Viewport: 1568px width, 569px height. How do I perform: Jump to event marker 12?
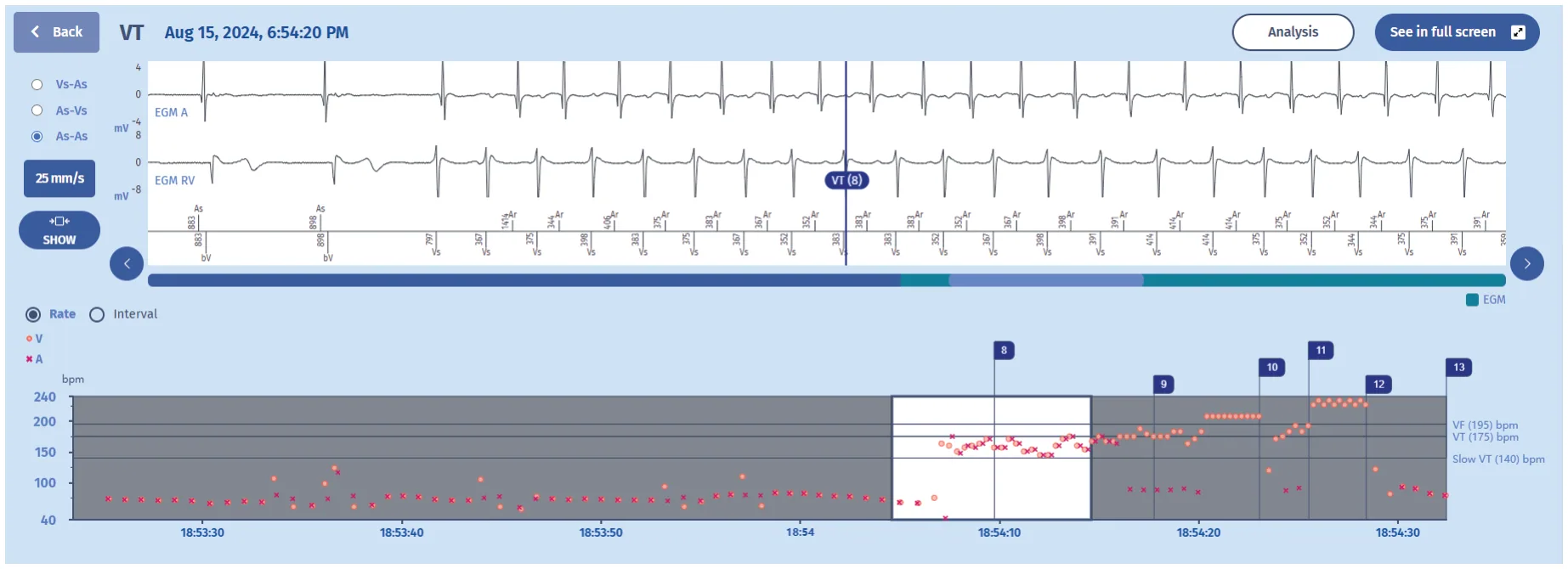tap(1378, 384)
